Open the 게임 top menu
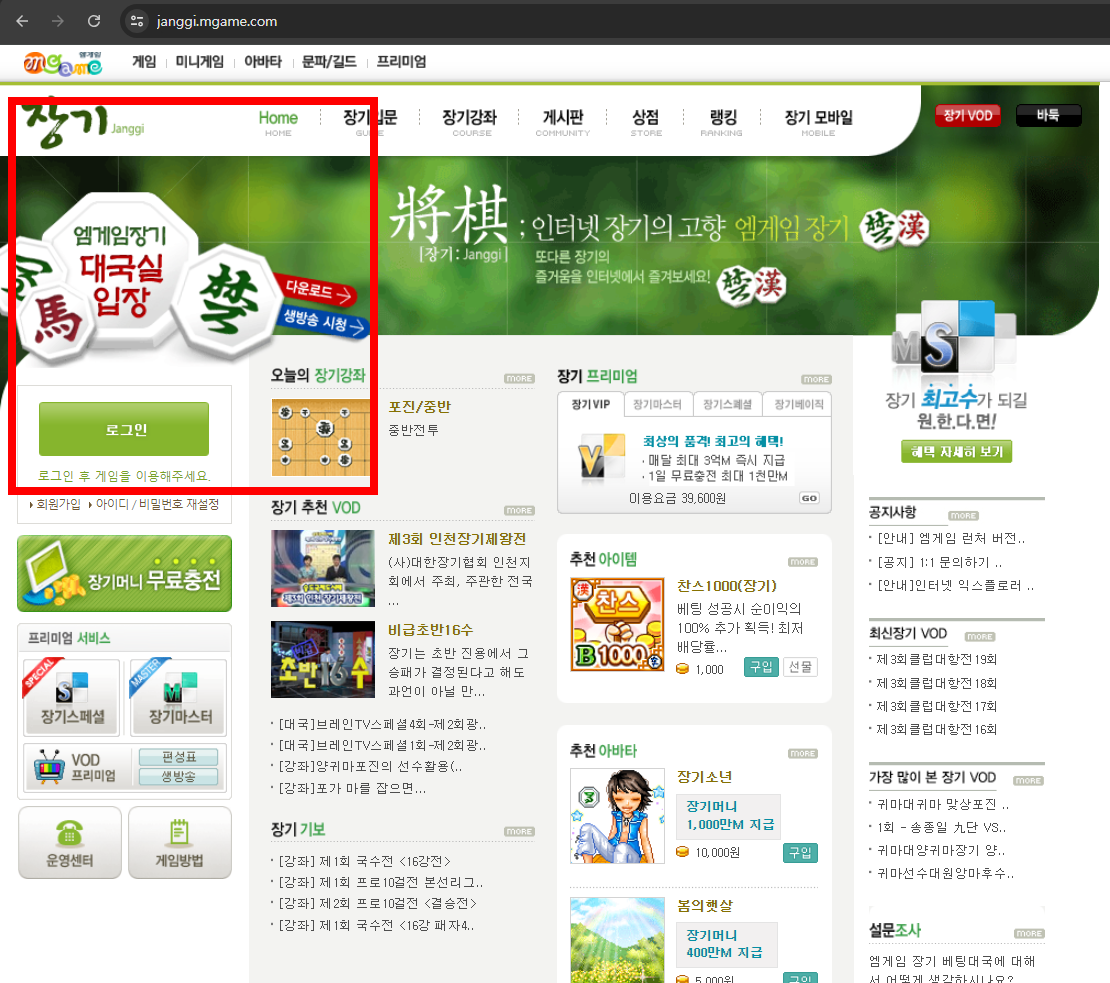The width and height of the screenshot is (1110, 983). (144, 62)
